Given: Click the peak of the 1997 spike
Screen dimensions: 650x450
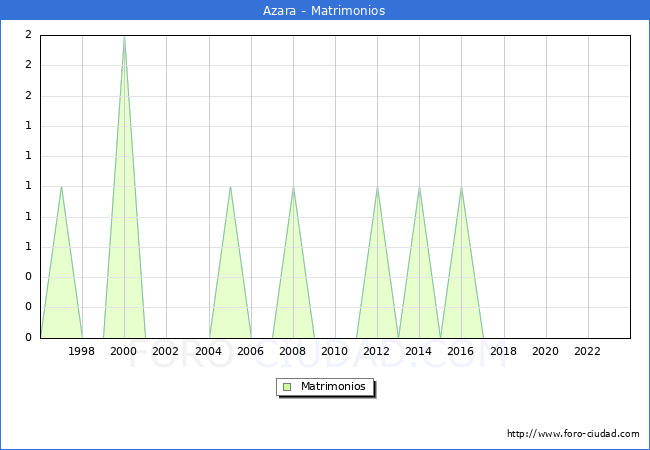Looking at the screenshot, I should pyautogui.click(x=61, y=187).
